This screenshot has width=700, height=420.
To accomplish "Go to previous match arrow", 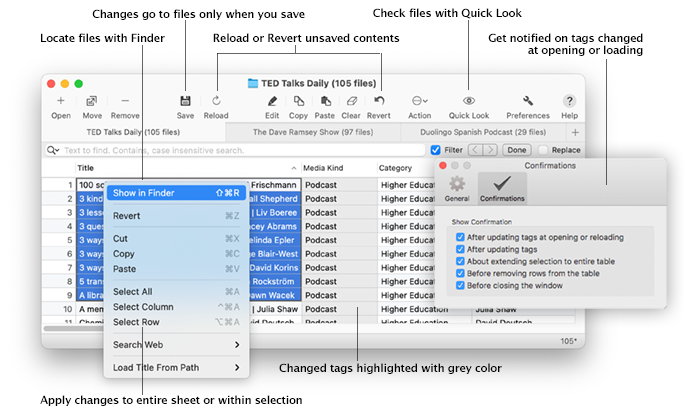I will pyautogui.click(x=475, y=150).
